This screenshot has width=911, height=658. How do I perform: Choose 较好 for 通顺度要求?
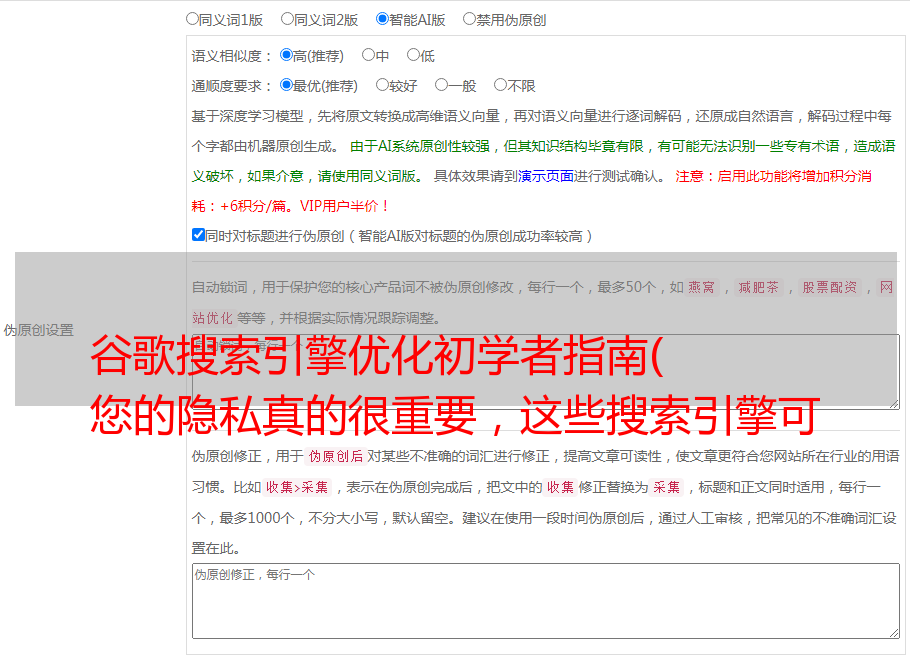click(x=382, y=85)
